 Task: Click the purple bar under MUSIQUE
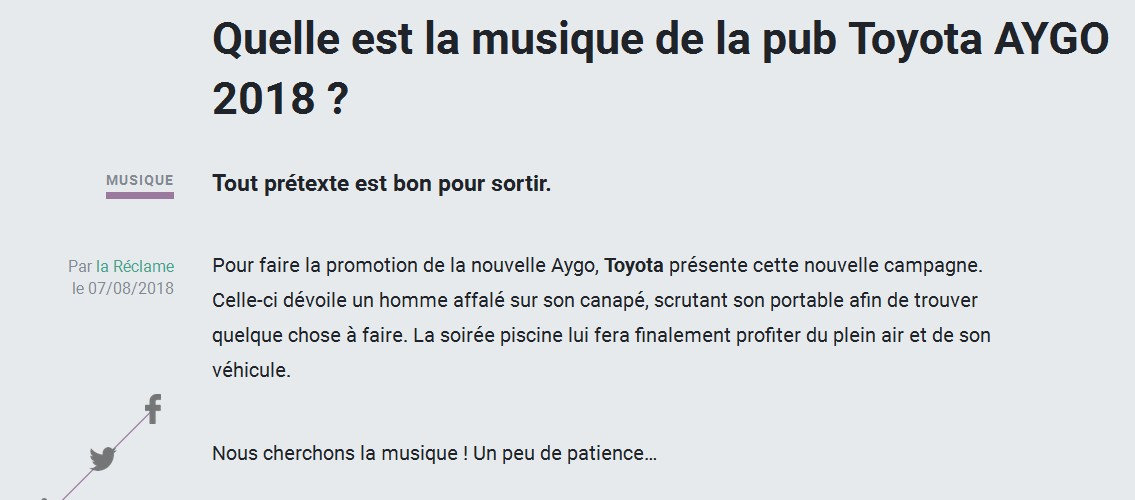(140, 195)
